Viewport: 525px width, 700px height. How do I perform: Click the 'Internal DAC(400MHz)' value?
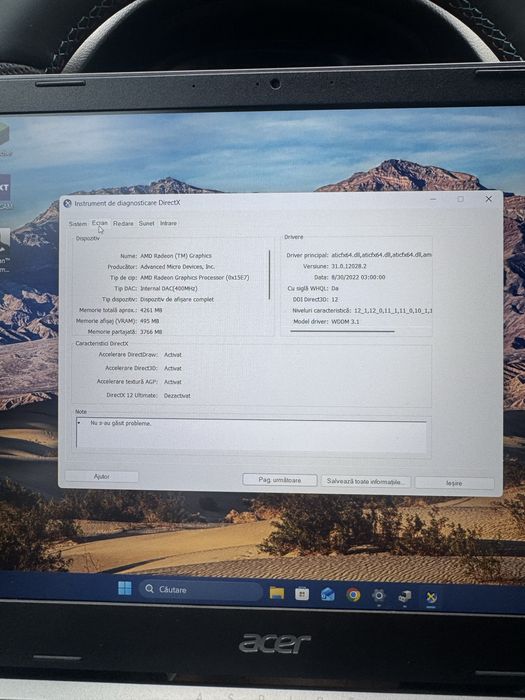click(x=169, y=288)
